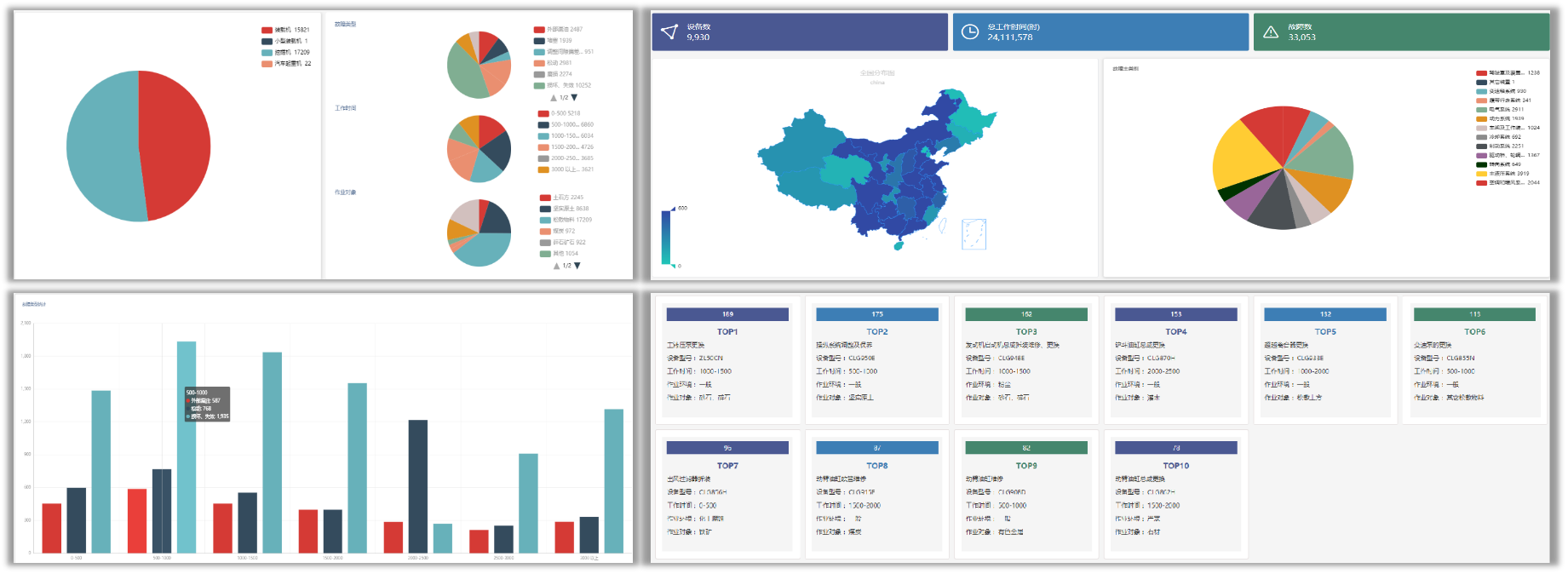Toggle the 装载机 15821 legend entry
The height and width of the screenshot is (574, 1568).
[x=285, y=30]
